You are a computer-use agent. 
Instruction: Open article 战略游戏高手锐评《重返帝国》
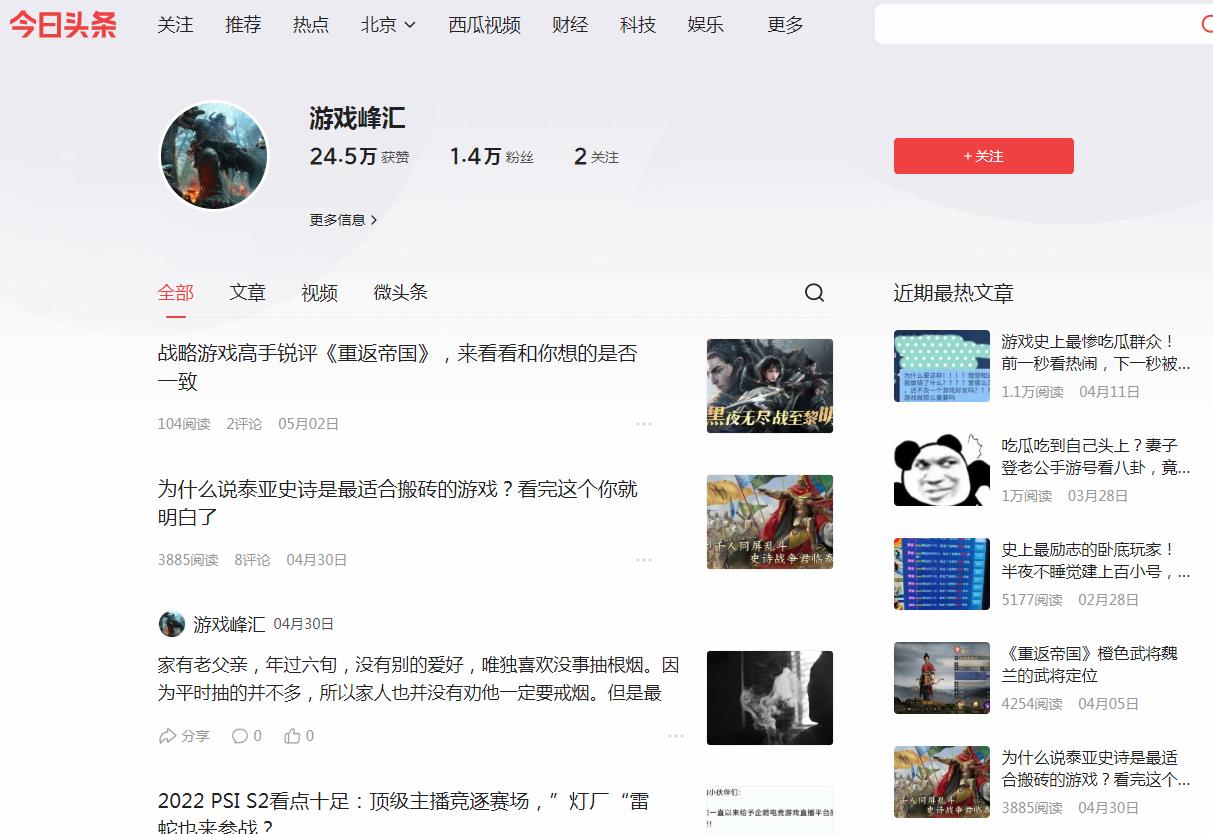click(x=397, y=367)
